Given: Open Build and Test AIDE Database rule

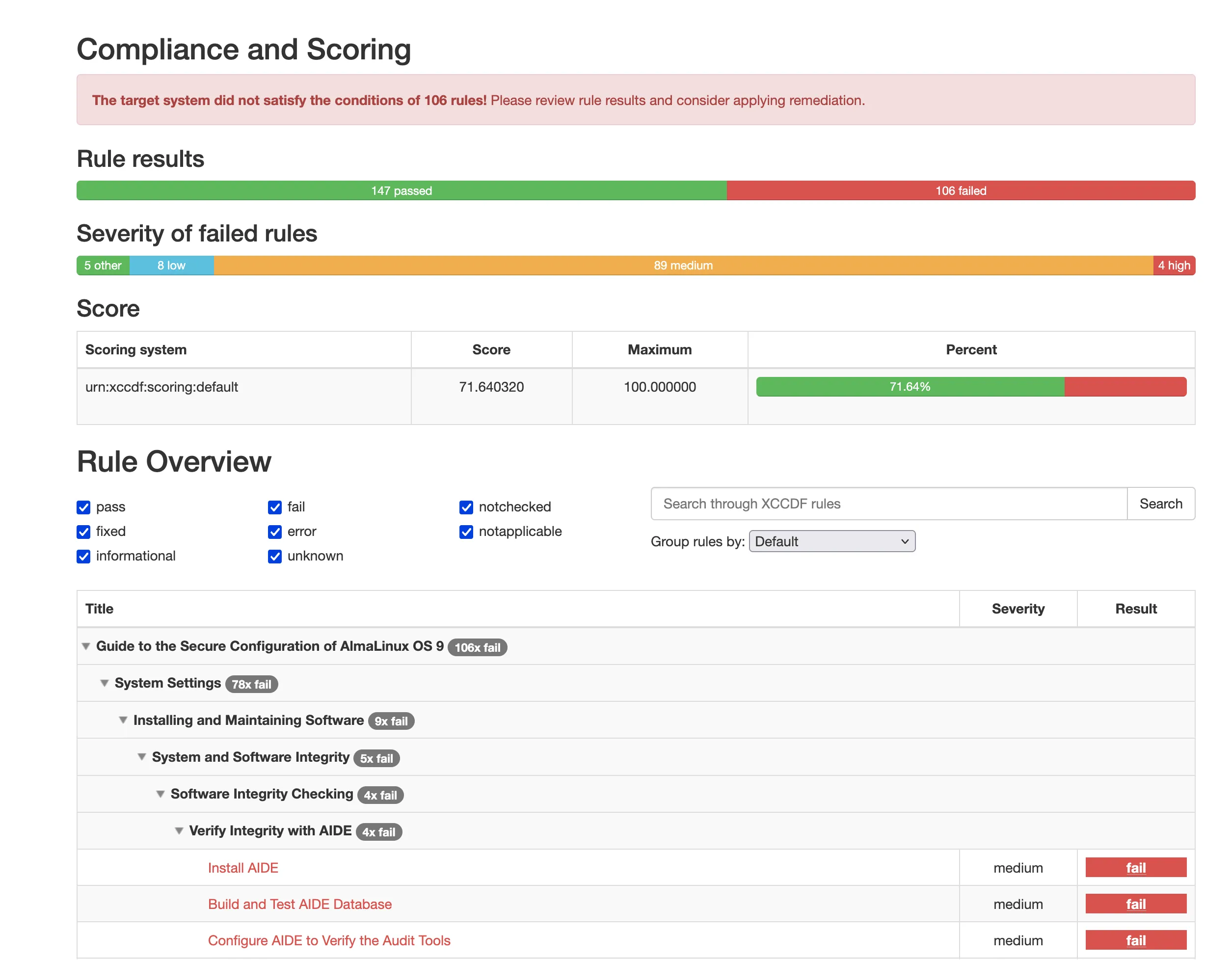Looking at the screenshot, I should (299, 904).
